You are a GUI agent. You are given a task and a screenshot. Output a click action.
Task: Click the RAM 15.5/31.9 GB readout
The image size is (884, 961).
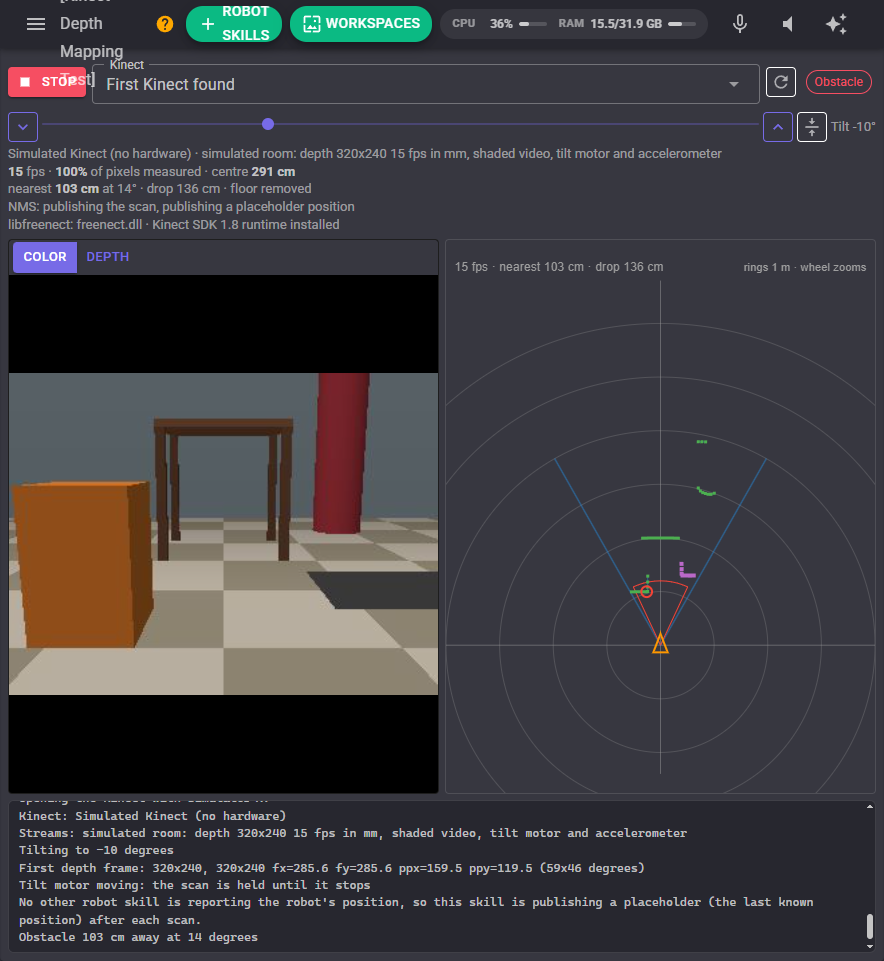pos(627,24)
